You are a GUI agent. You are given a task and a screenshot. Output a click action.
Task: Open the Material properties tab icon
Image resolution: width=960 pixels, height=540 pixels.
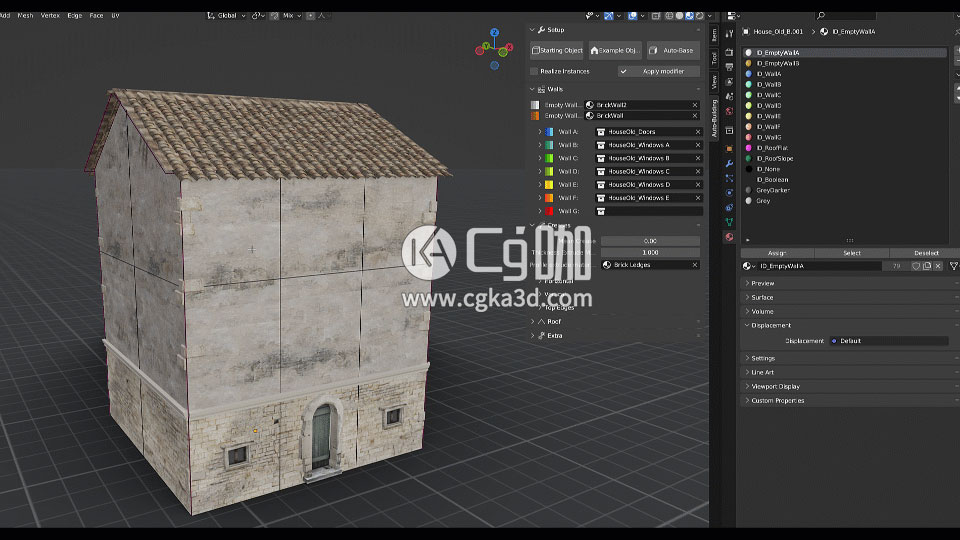point(729,236)
